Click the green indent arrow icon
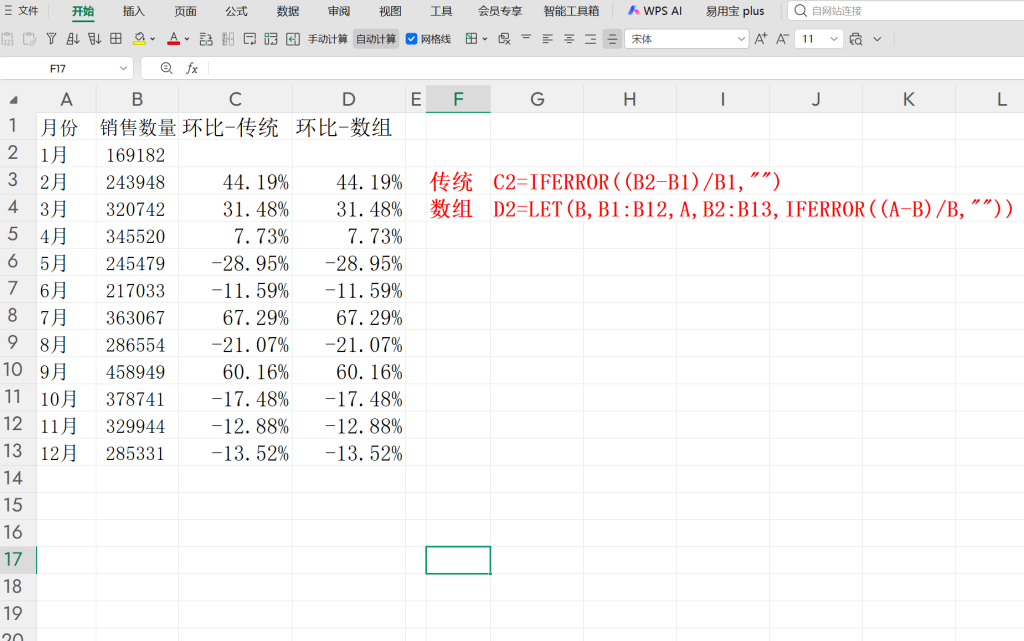 293,39
